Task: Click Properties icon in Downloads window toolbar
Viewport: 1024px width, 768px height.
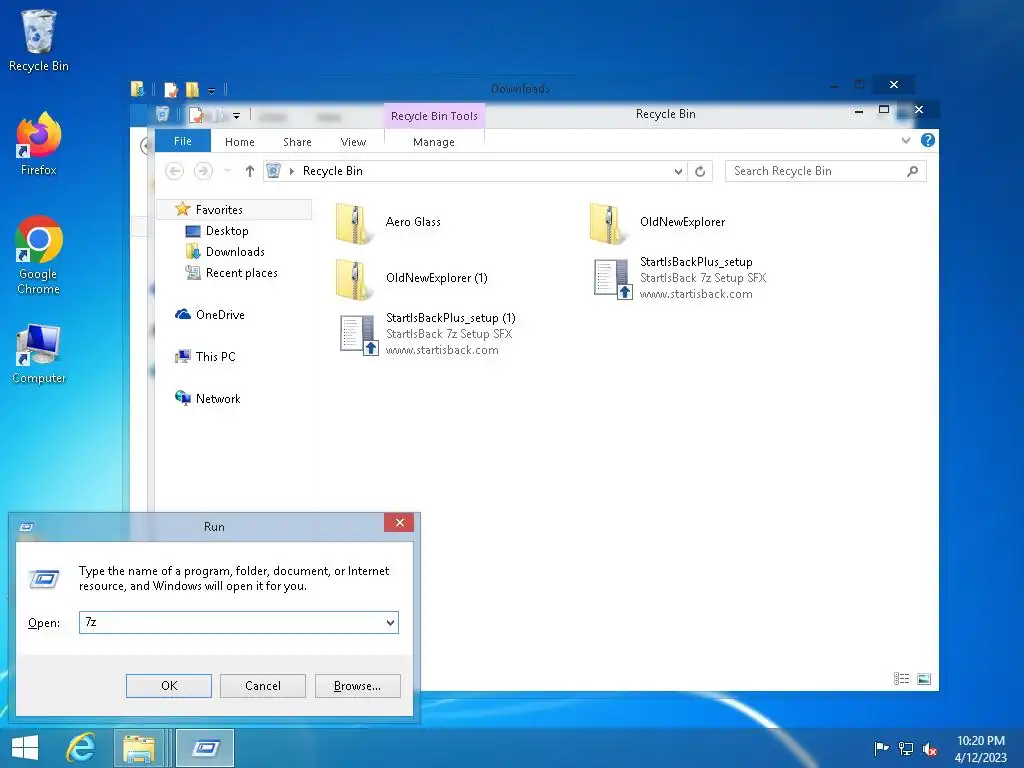Action: click(170, 89)
